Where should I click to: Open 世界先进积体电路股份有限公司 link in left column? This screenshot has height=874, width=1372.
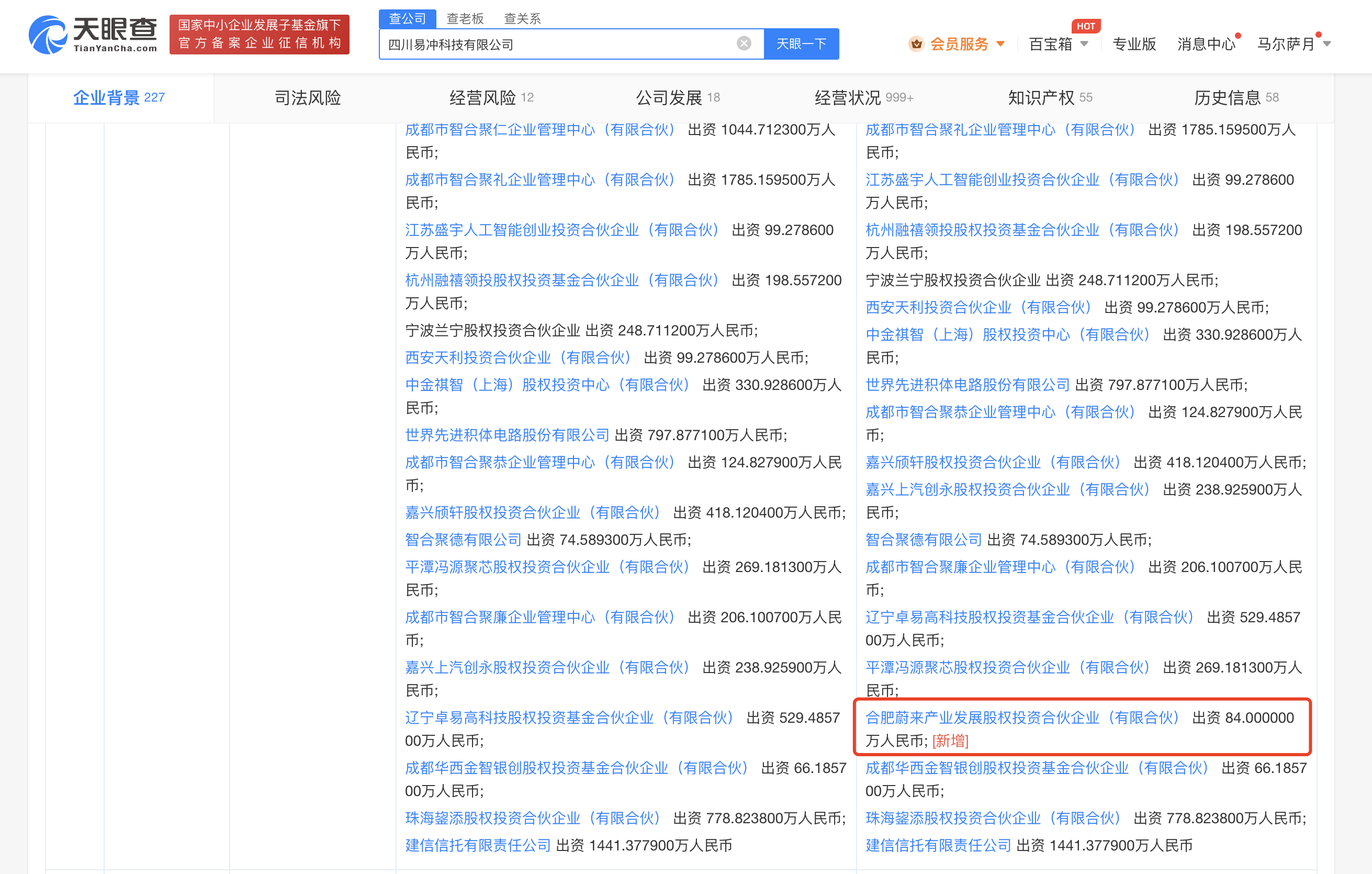(x=507, y=435)
